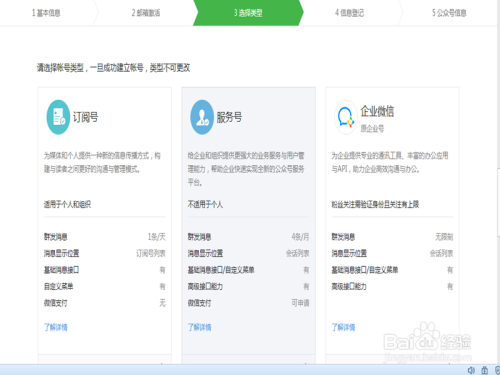Go to step 2 邮箱激活
The height and width of the screenshot is (375, 500).
click(146, 13)
